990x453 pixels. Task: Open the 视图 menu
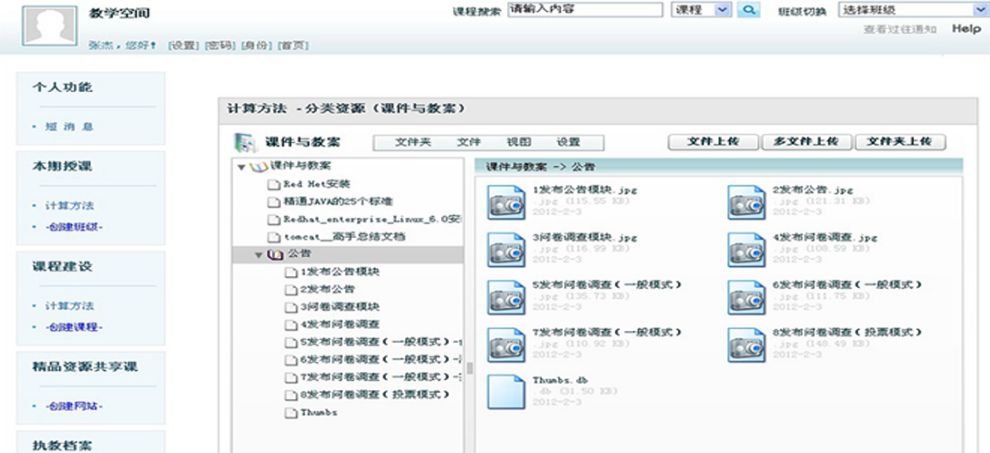(519, 142)
